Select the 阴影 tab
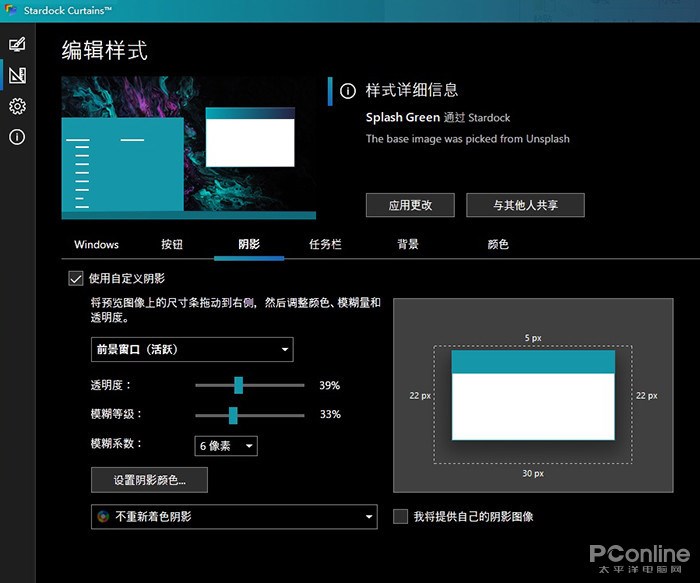The height and width of the screenshot is (583, 700). point(249,244)
